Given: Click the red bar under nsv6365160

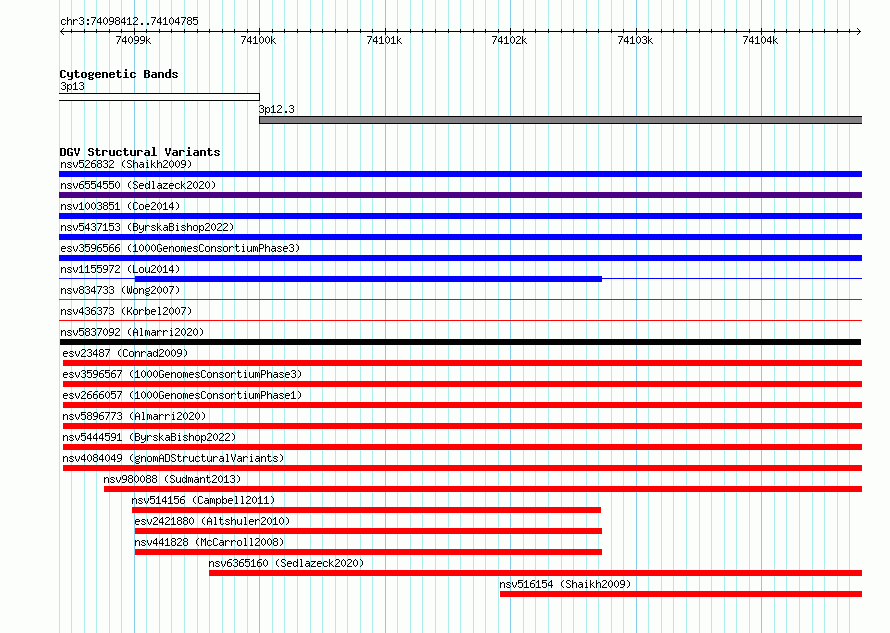Looking at the screenshot, I should 535,573.
